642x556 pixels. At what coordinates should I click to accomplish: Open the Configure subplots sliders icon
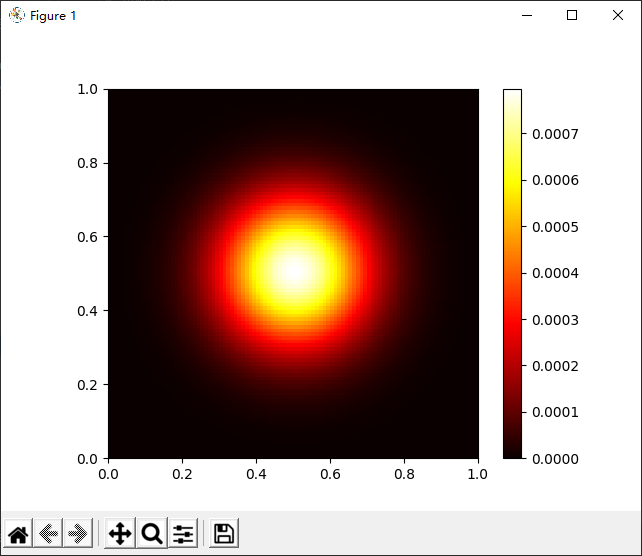tap(183, 533)
